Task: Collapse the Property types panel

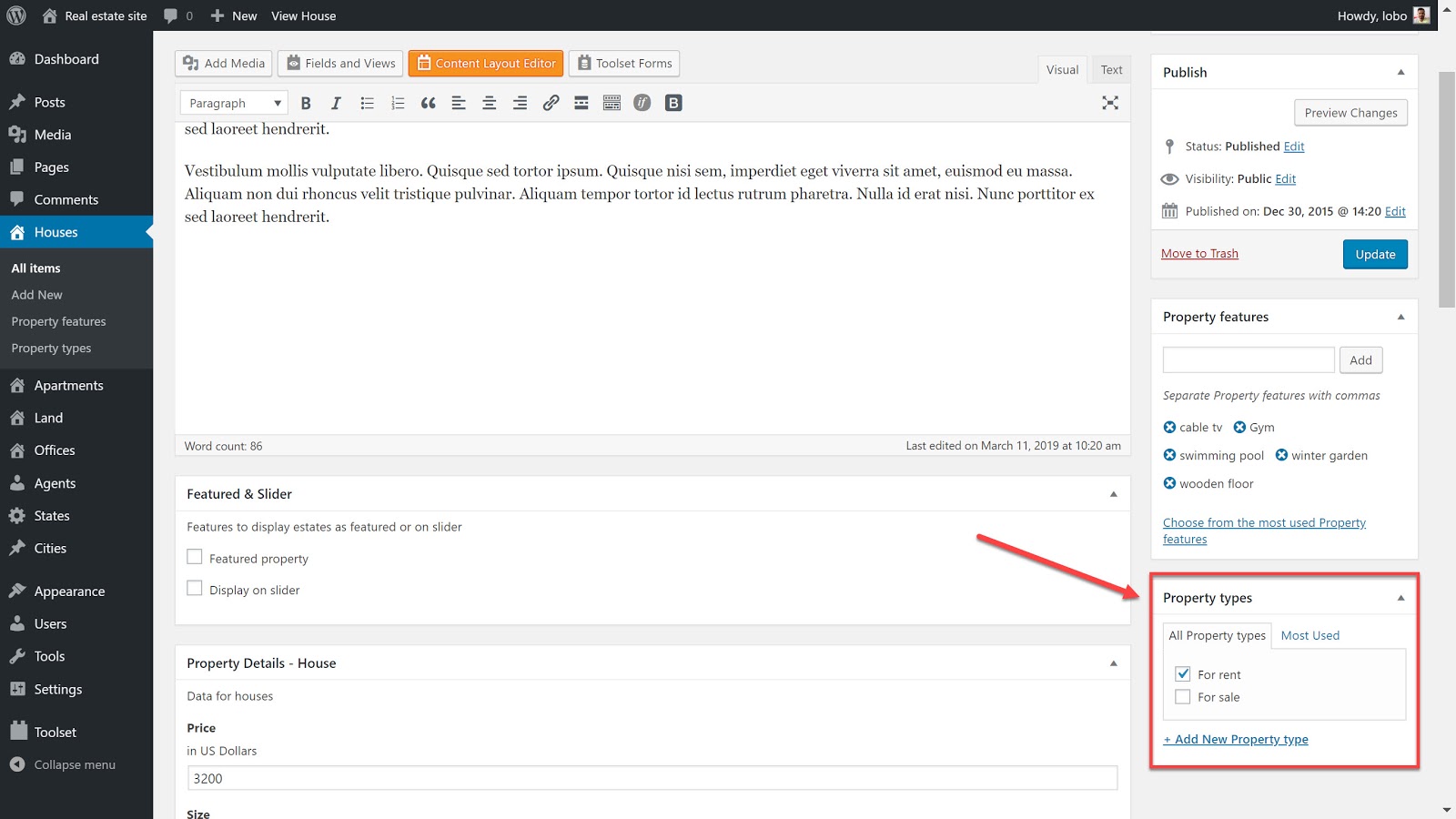Action: 1400,598
